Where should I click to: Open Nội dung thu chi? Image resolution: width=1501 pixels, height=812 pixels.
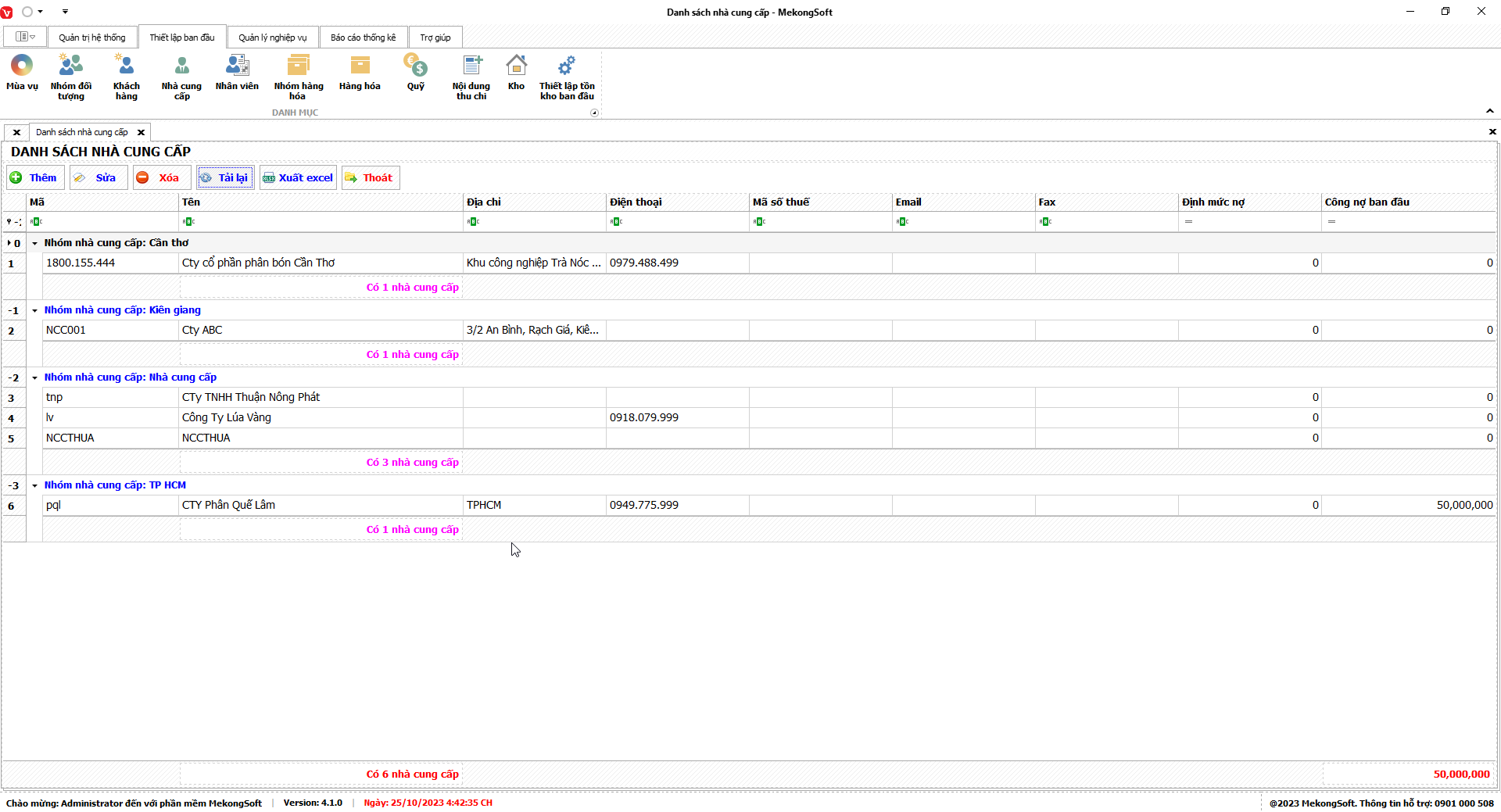(471, 77)
